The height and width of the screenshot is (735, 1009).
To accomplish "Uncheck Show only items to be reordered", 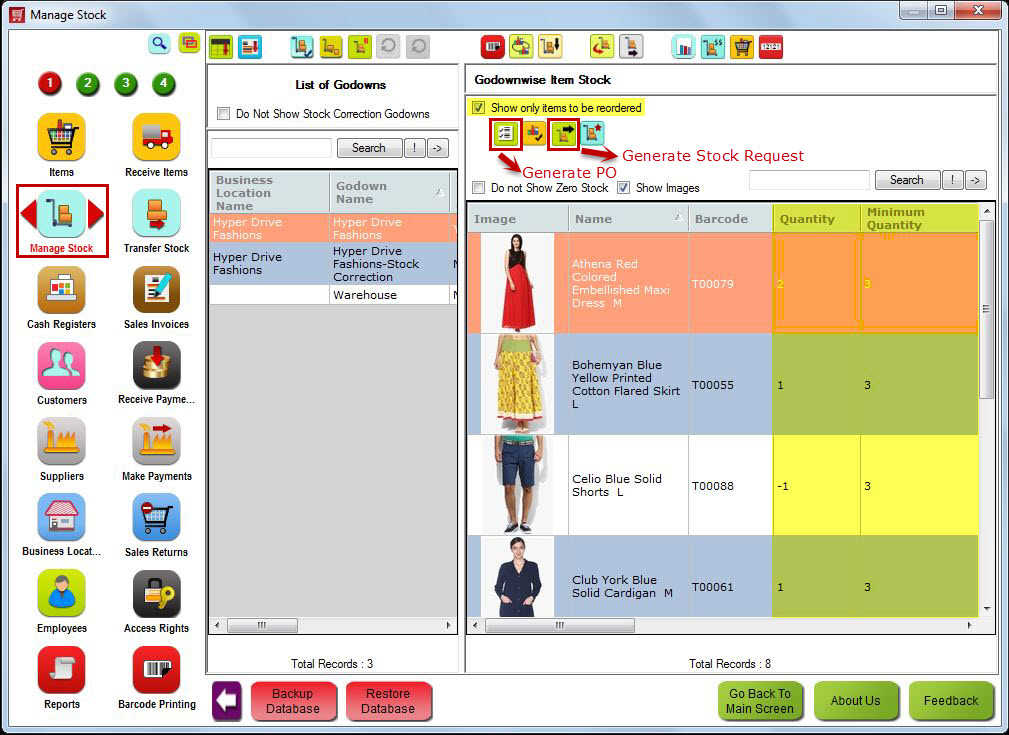I will click(477, 108).
